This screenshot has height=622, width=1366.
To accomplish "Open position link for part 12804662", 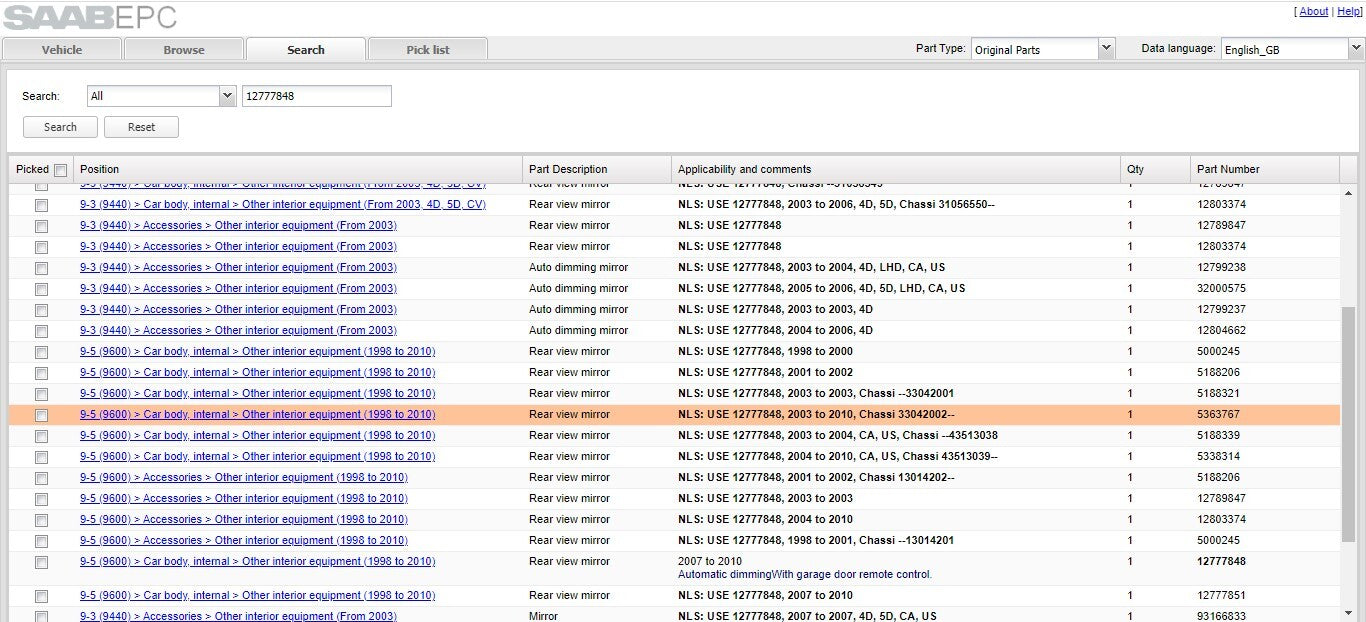I will [238, 330].
